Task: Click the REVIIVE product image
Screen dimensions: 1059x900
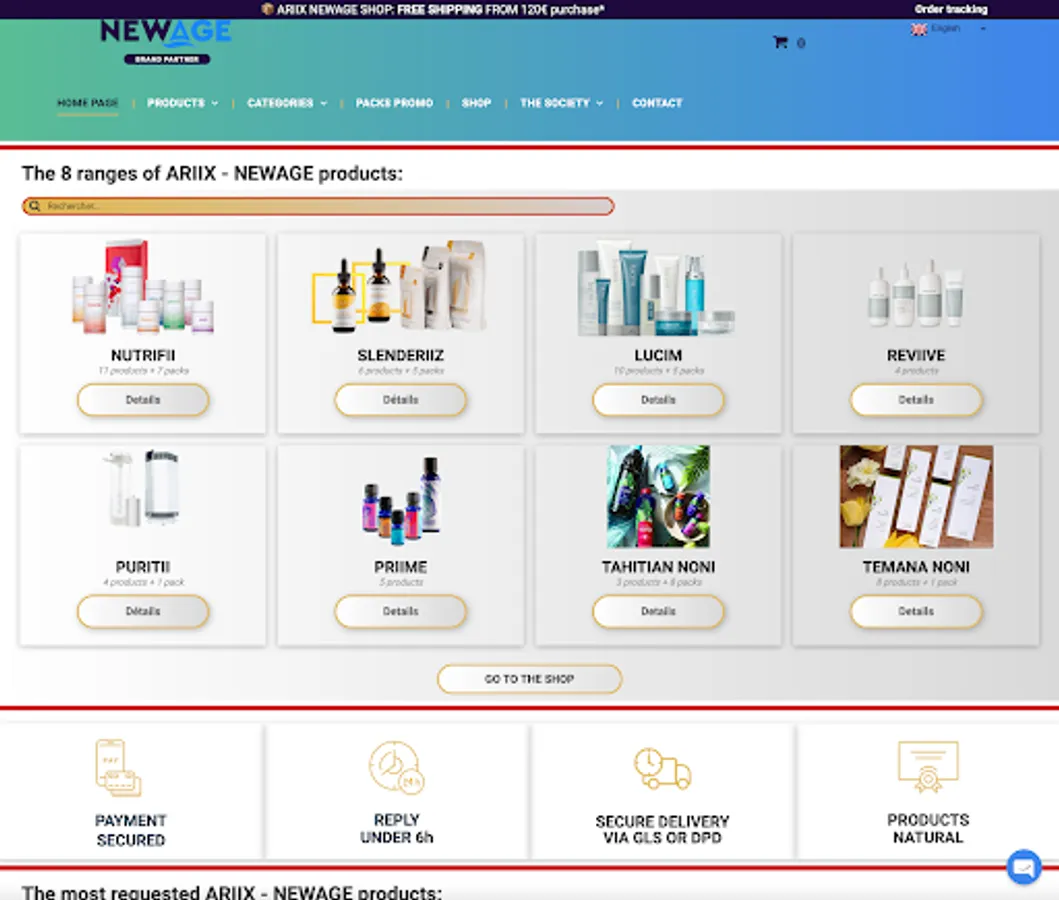Action: pos(916,293)
